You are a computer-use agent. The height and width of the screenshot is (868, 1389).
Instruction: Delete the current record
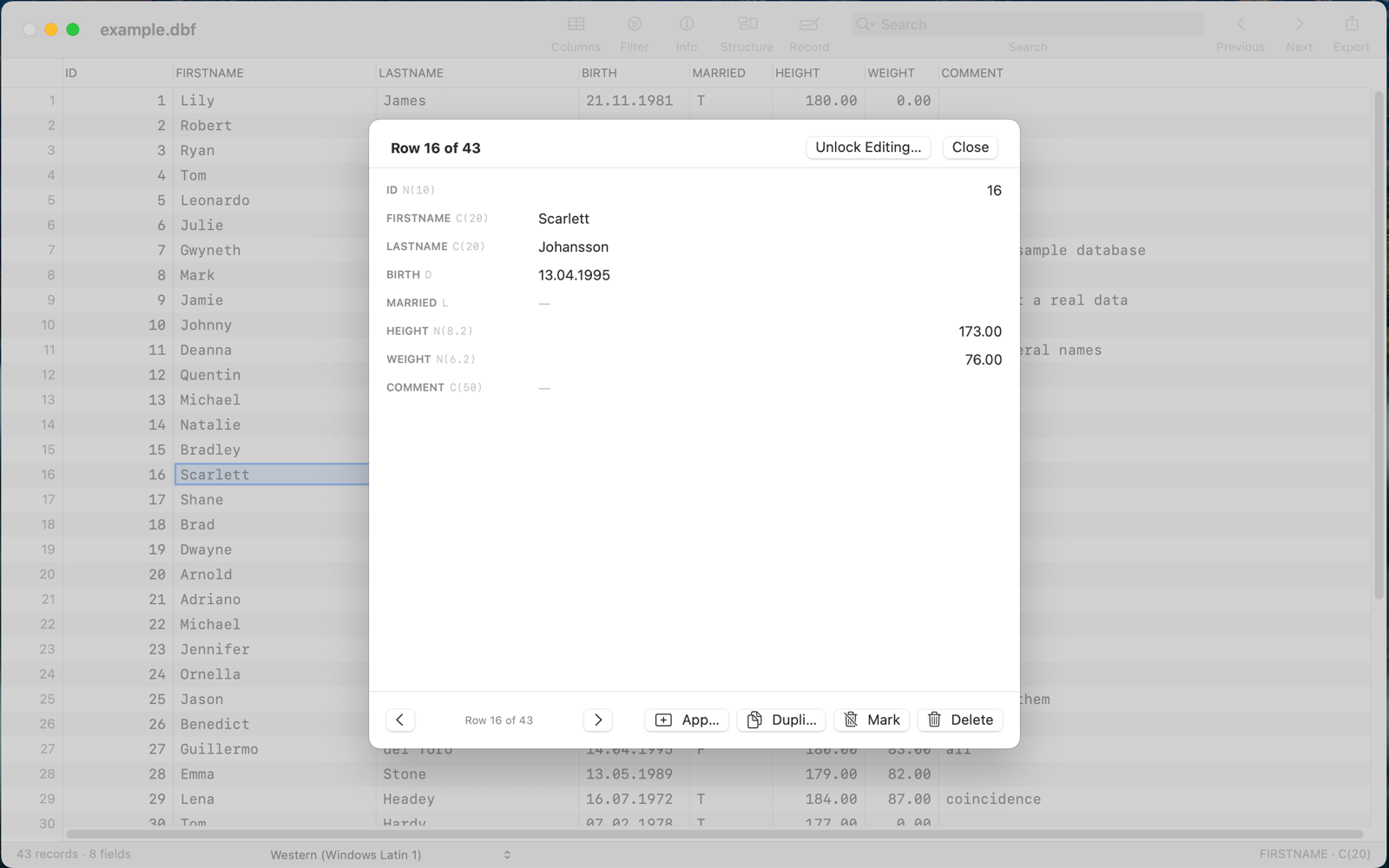coord(960,720)
